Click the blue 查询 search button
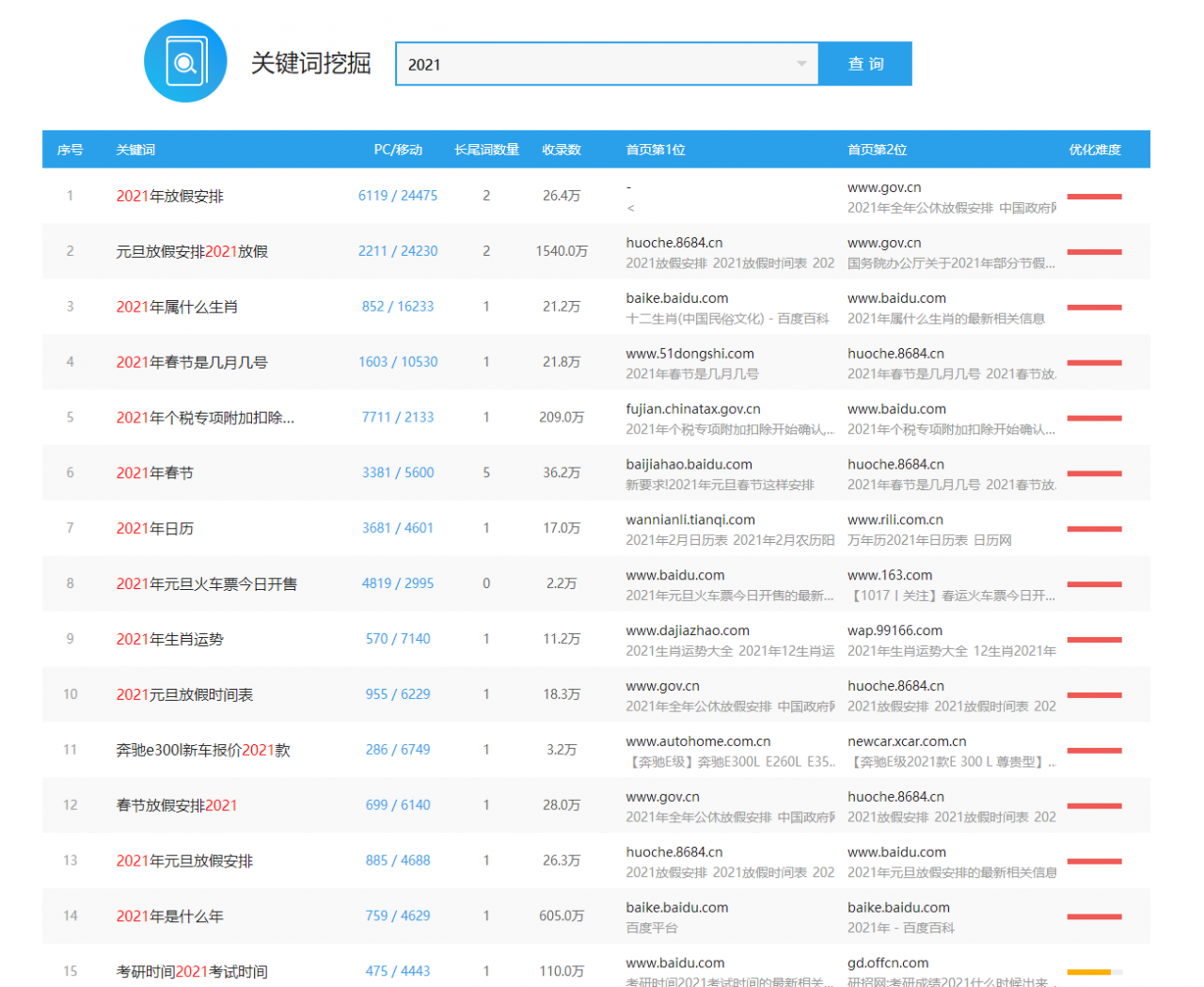Image resolution: width=1204 pixels, height=987 pixels. point(864,63)
